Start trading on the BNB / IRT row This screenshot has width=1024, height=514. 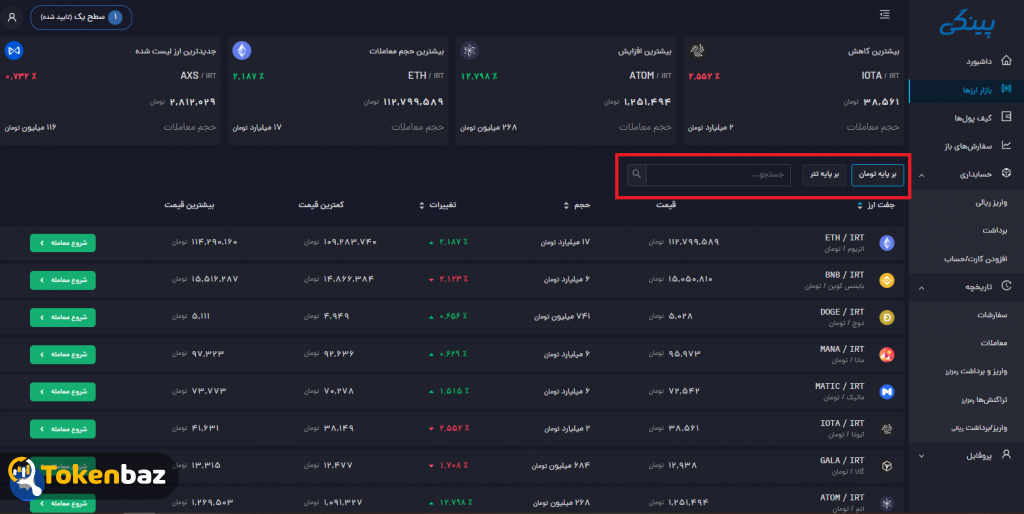tap(63, 280)
